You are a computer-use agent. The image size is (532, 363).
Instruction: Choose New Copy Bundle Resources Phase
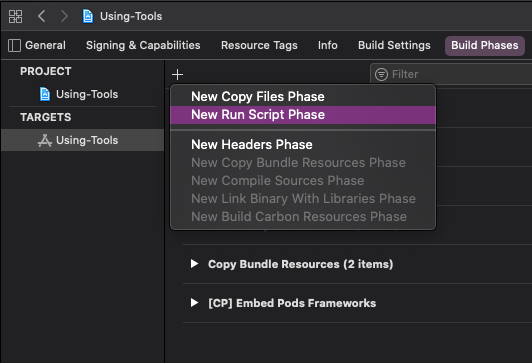(x=303, y=163)
